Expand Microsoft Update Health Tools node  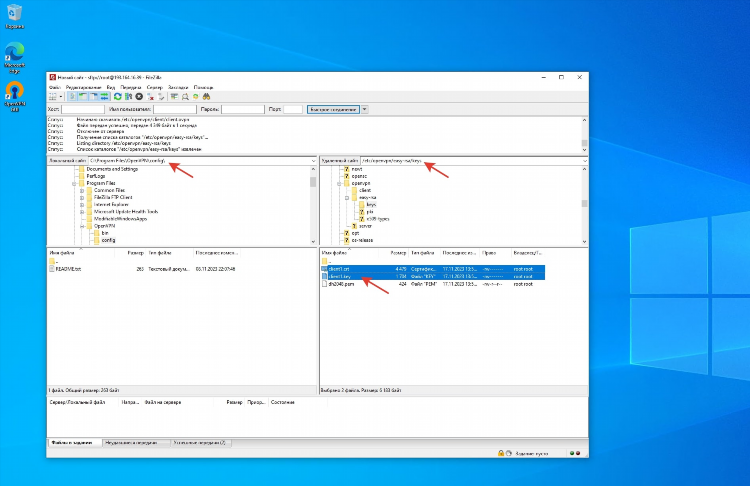82,212
